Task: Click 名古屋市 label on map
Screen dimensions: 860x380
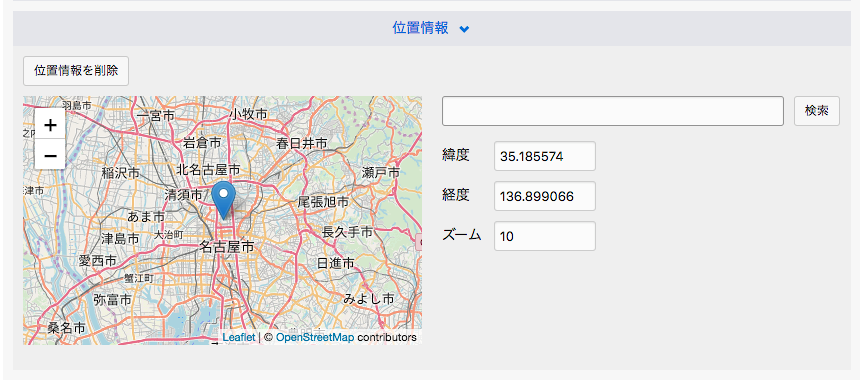Action: 227,247
